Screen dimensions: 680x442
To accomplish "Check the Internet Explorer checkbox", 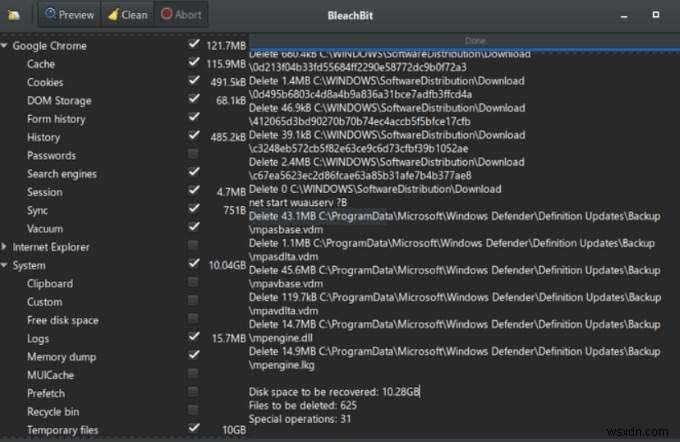I will 193,245.
